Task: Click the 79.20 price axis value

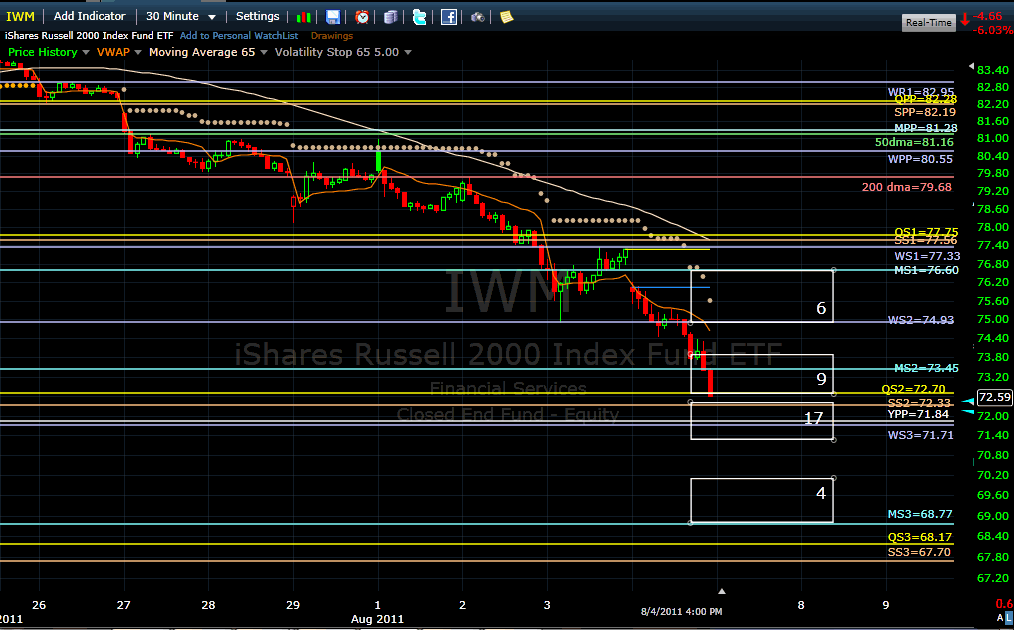Action: pos(993,191)
